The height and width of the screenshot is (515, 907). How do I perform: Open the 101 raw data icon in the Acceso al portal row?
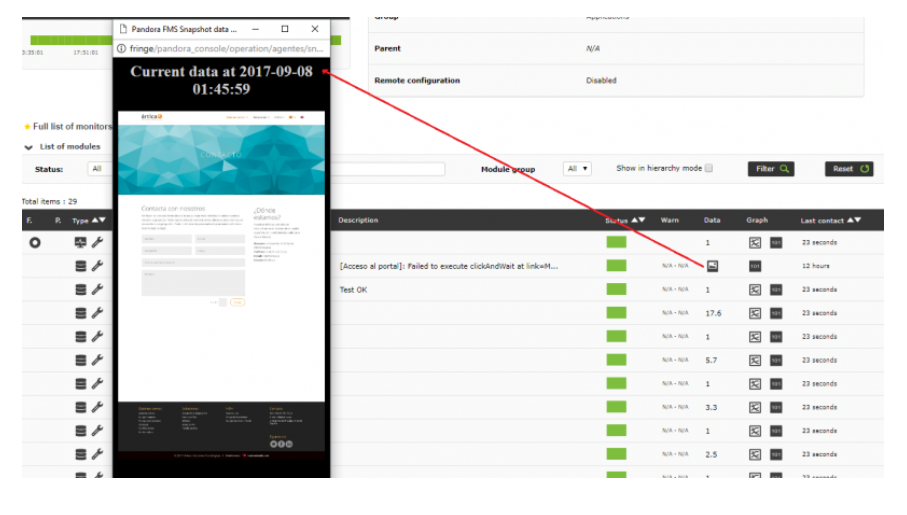(755, 266)
